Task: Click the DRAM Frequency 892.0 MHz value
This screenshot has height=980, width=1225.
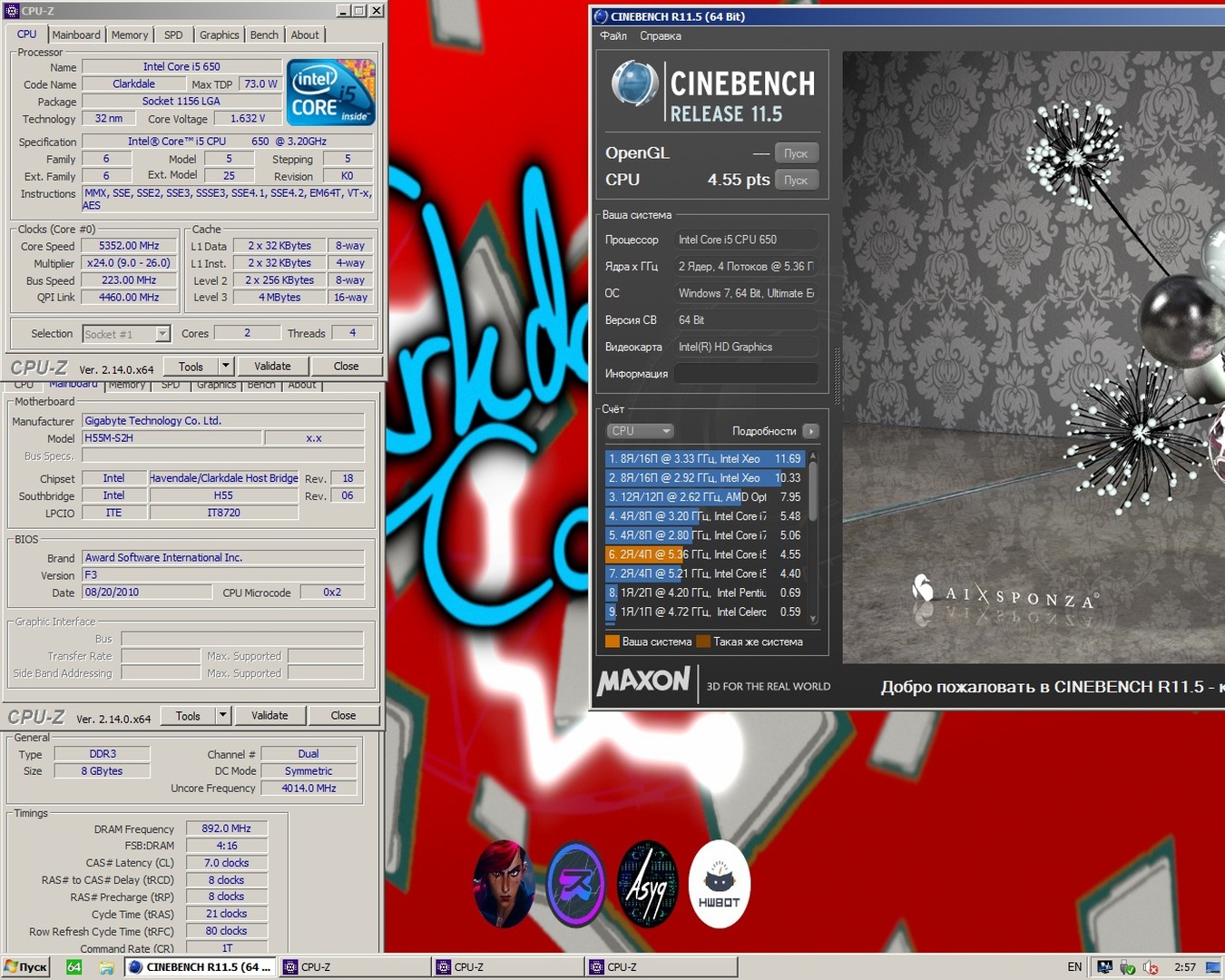Action: (x=227, y=828)
